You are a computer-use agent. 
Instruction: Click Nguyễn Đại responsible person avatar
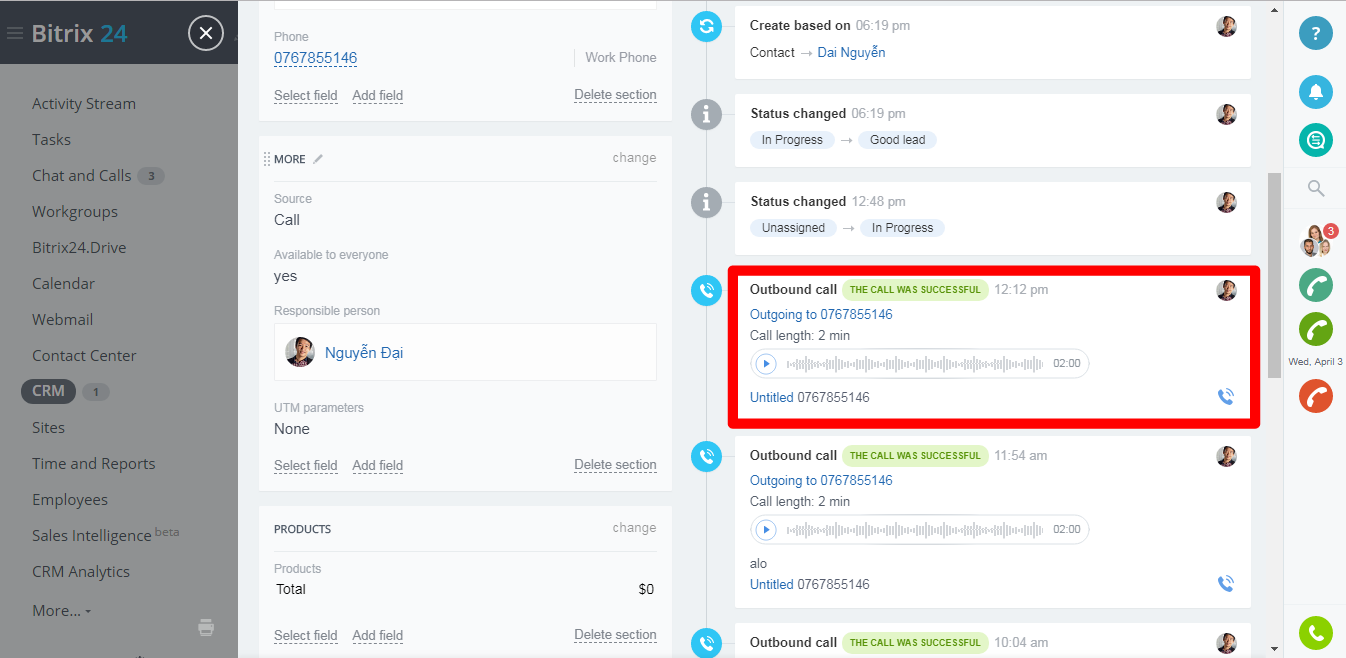tap(300, 352)
